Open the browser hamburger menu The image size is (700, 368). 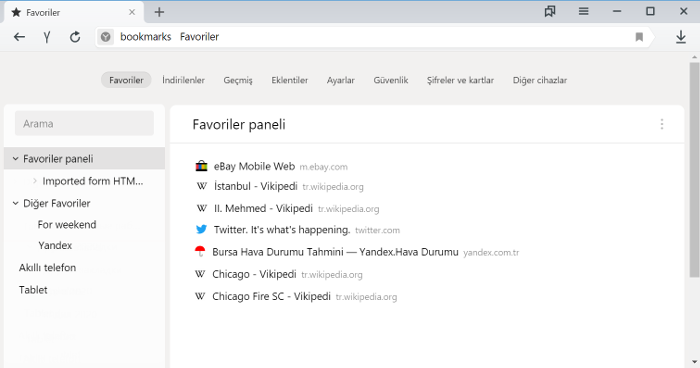(583, 12)
